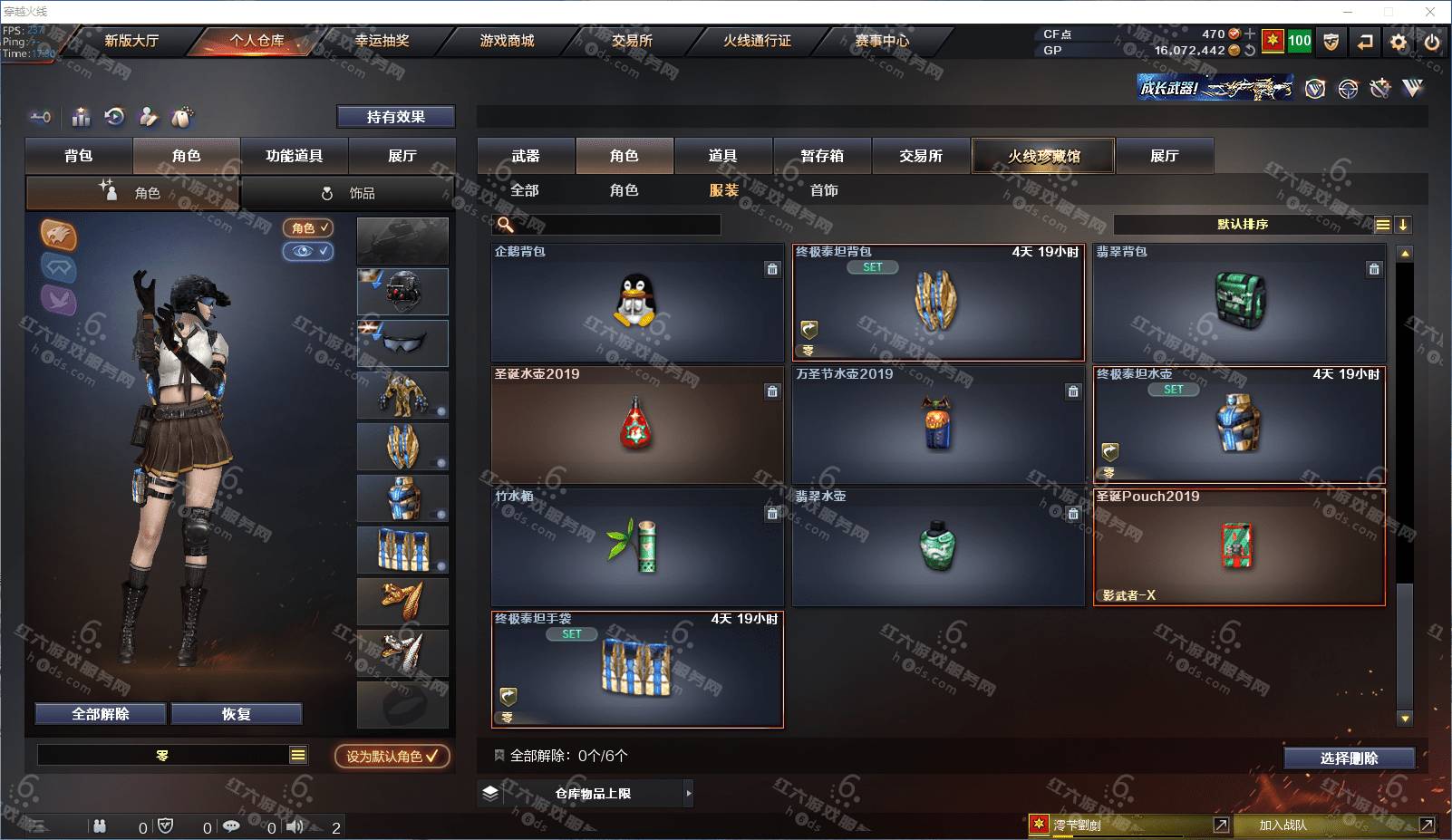Open the character list menu button
This screenshot has height=840, width=1452.
[298, 755]
